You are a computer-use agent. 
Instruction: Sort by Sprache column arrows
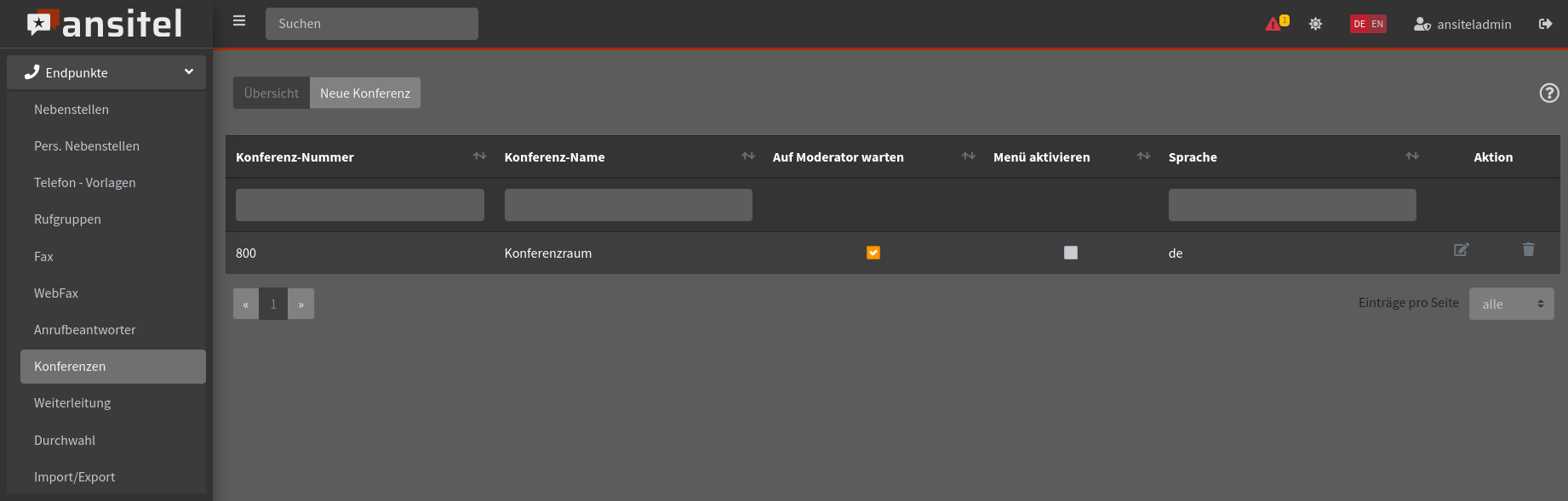(1411, 157)
